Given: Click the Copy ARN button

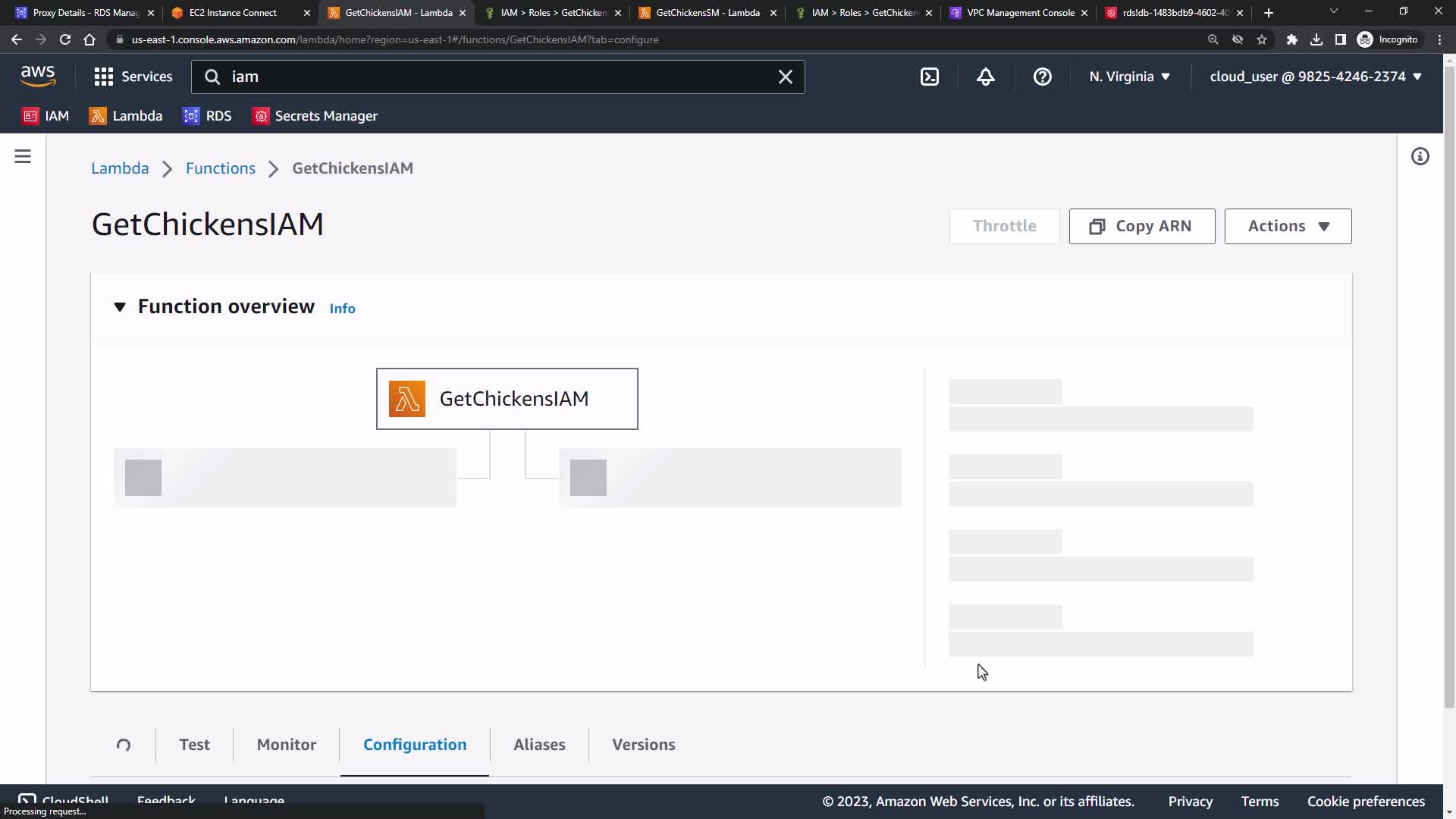Looking at the screenshot, I should tap(1141, 226).
